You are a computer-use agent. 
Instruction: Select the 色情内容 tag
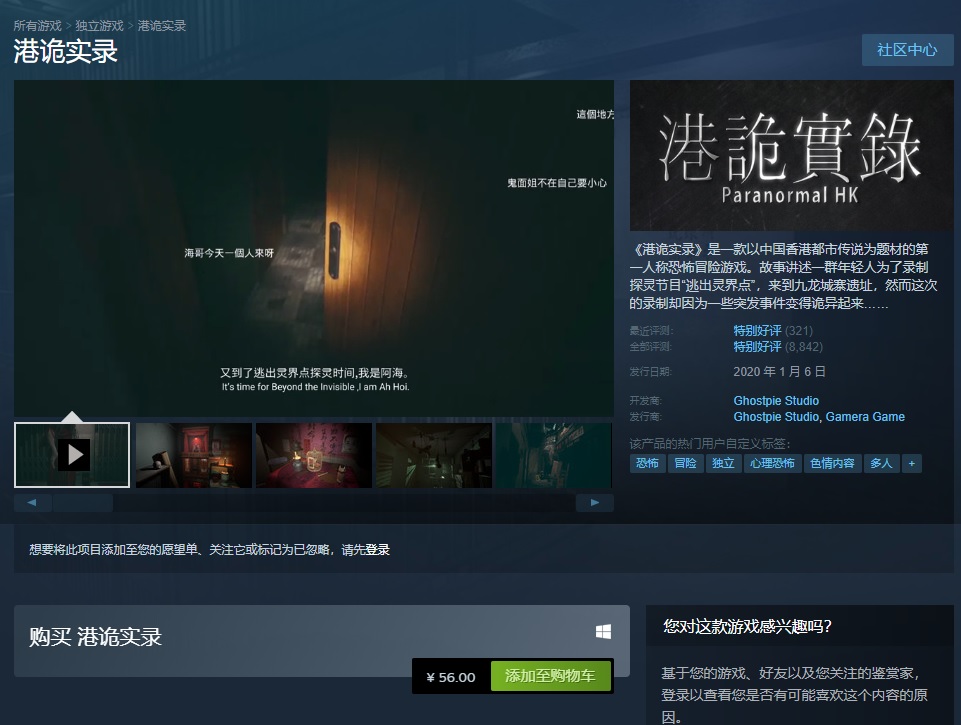point(832,463)
